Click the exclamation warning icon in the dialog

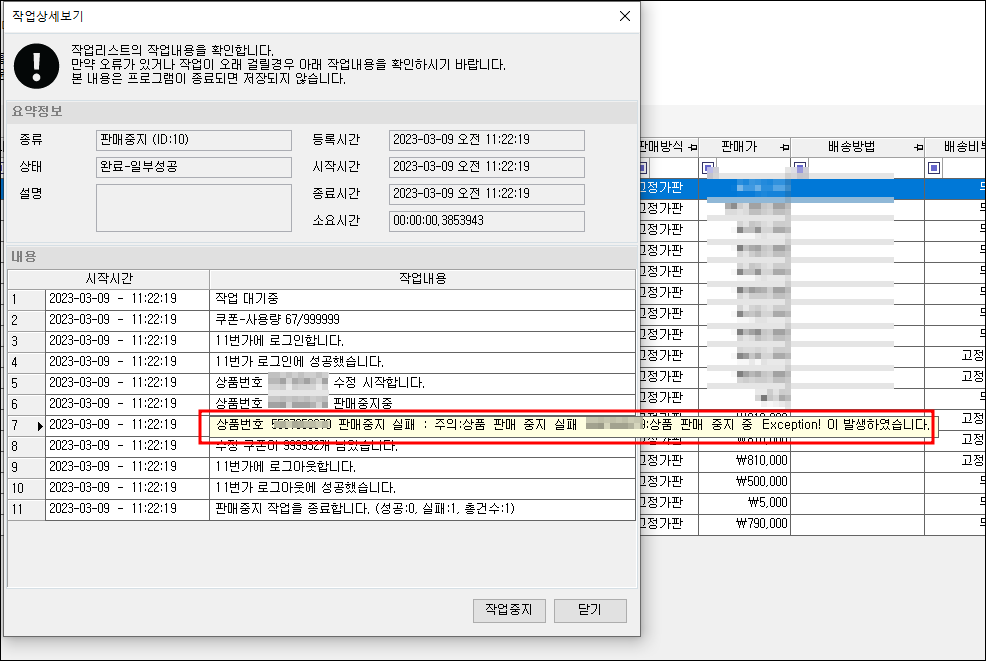click(36, 66)
